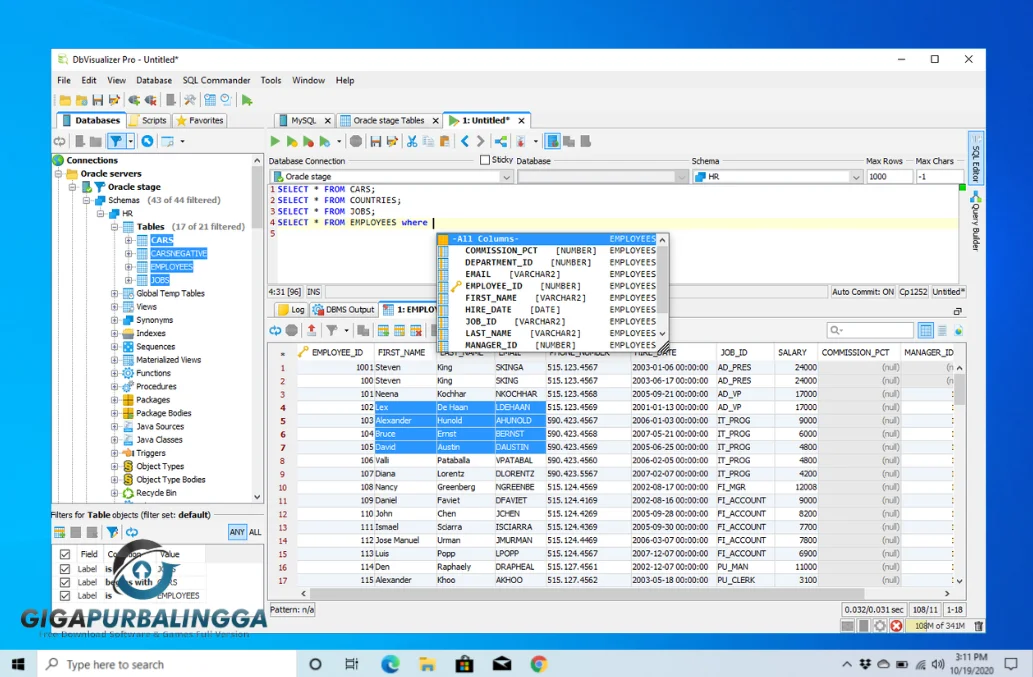Open the dropdown arrow next to the execute buttons
Viewport: 1033px width, 677px height.
point(339,141)
